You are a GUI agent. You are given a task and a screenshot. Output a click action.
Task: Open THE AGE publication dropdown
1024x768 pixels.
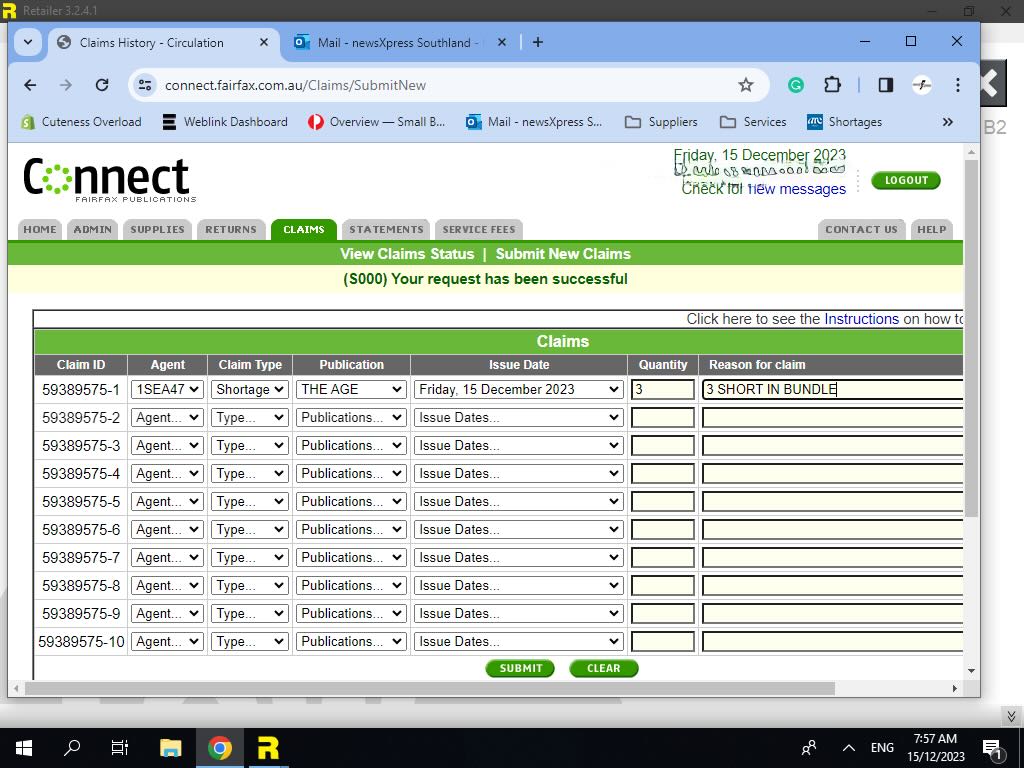(351, 390)
